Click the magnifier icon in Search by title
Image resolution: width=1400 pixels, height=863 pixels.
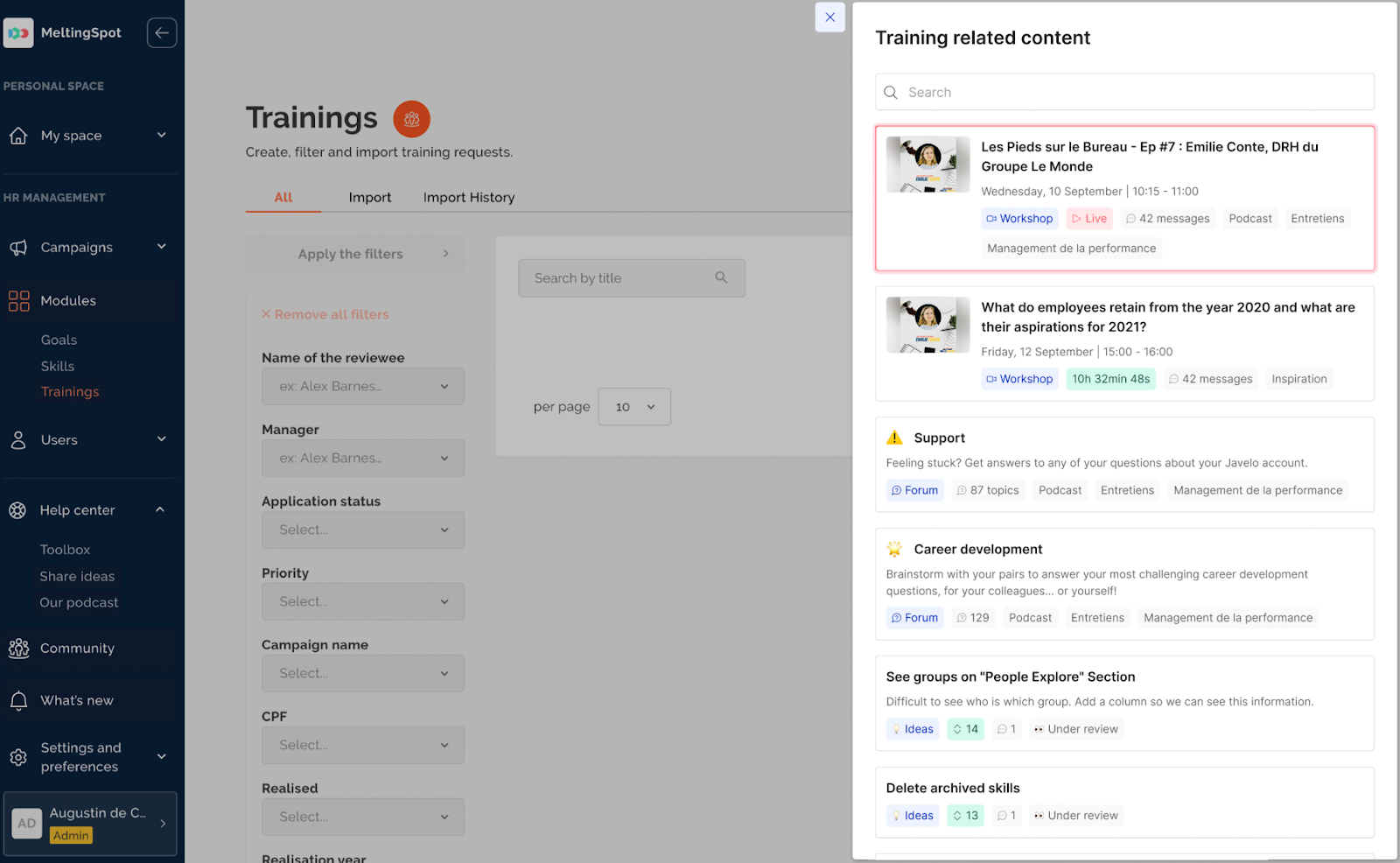click(721, 277)
